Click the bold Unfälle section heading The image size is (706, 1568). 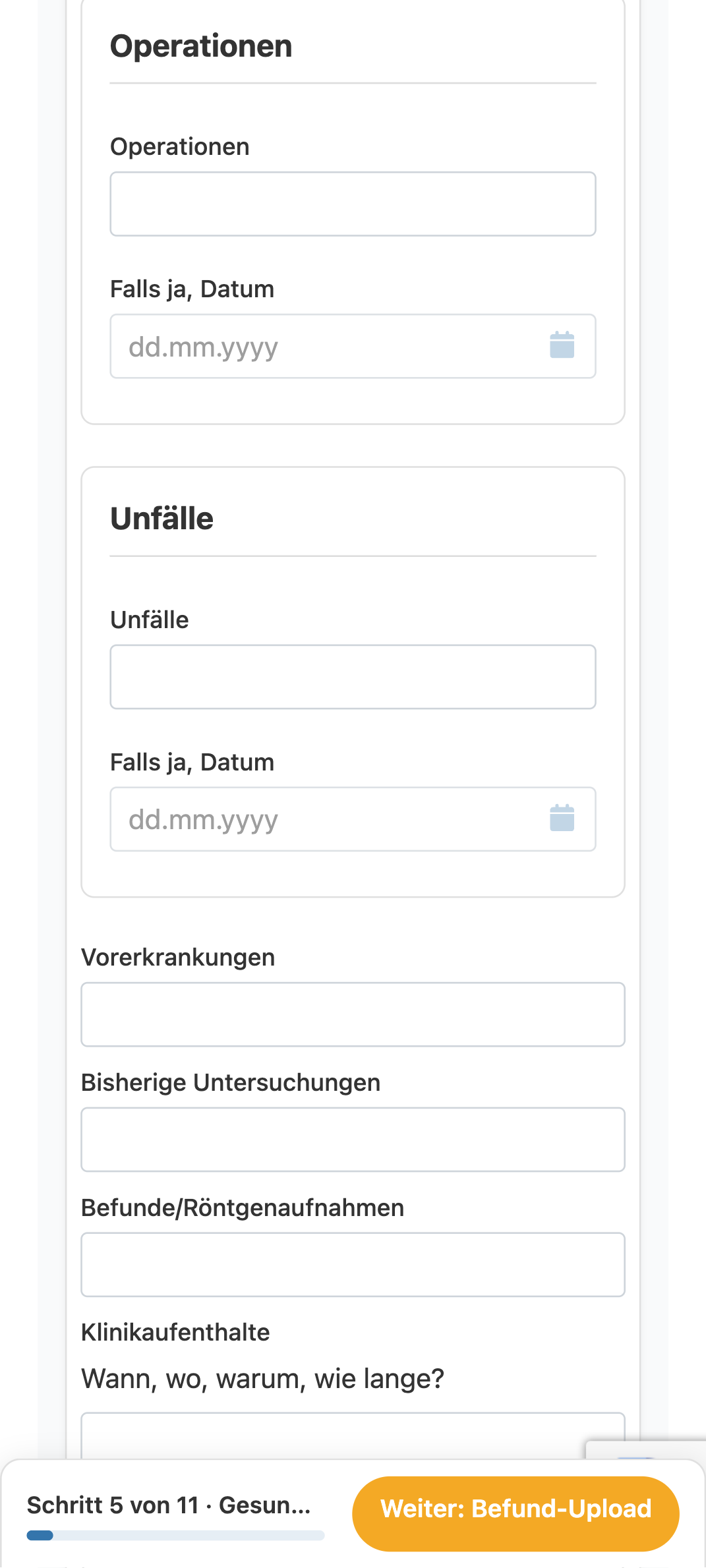coord(162,519)
